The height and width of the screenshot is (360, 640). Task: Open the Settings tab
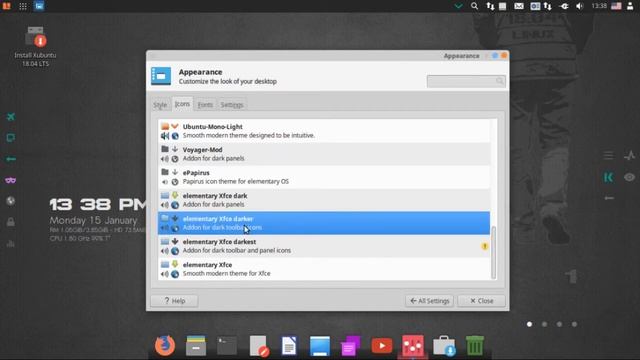pyautogui.click(x=232, y=105)
